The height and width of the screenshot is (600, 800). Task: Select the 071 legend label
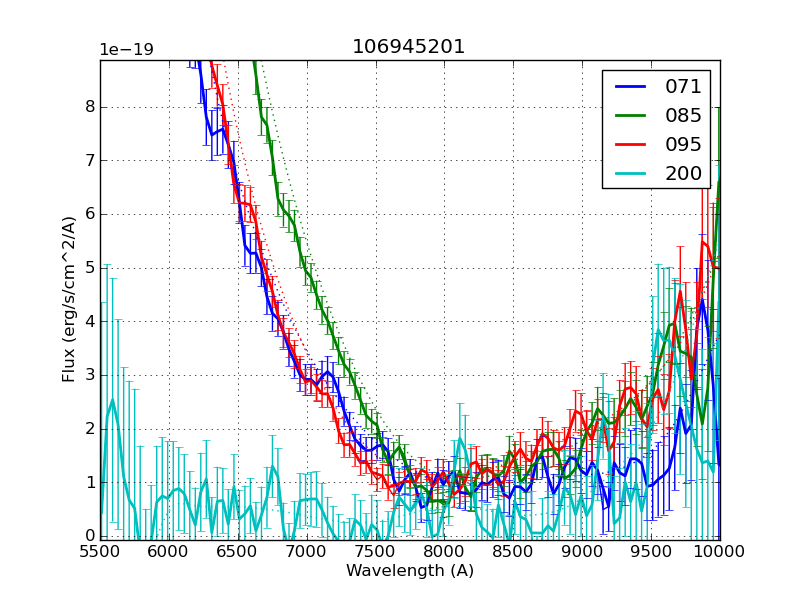coord(683,87)
